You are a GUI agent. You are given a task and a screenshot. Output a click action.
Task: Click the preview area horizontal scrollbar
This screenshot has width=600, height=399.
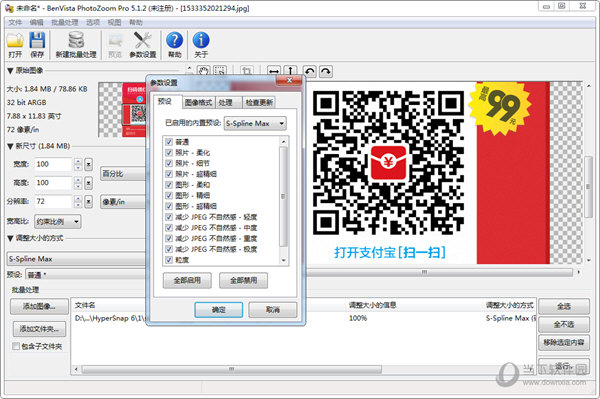coord(440,272)
